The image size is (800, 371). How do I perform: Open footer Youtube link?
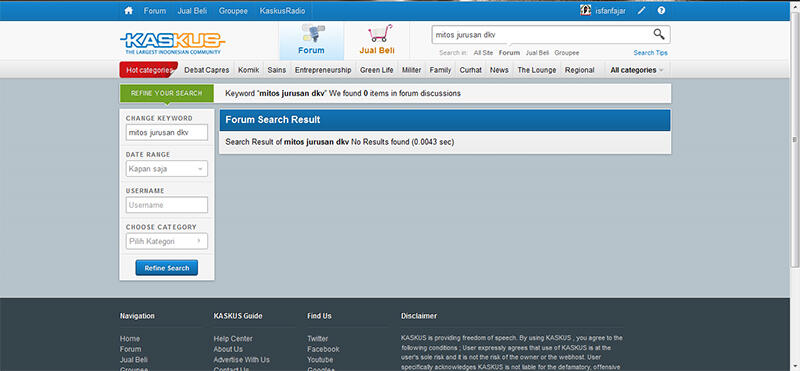pos(320,360)
